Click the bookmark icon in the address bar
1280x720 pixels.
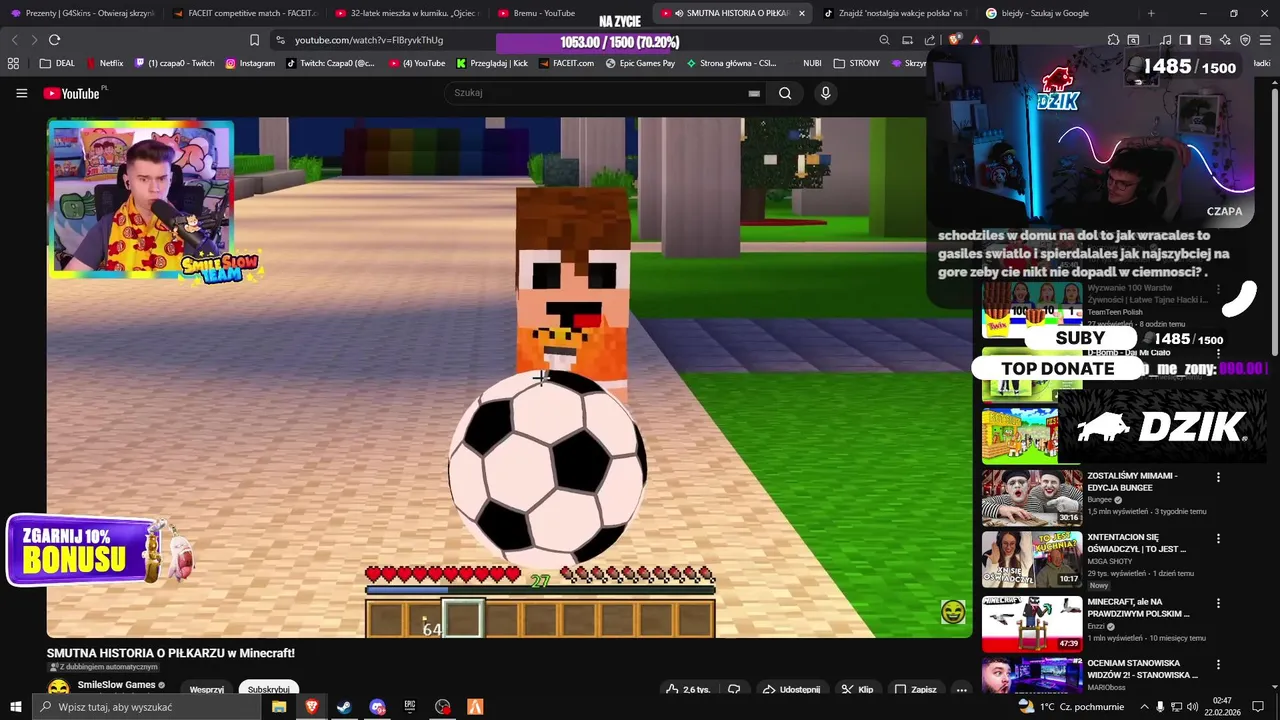[254, 40]
